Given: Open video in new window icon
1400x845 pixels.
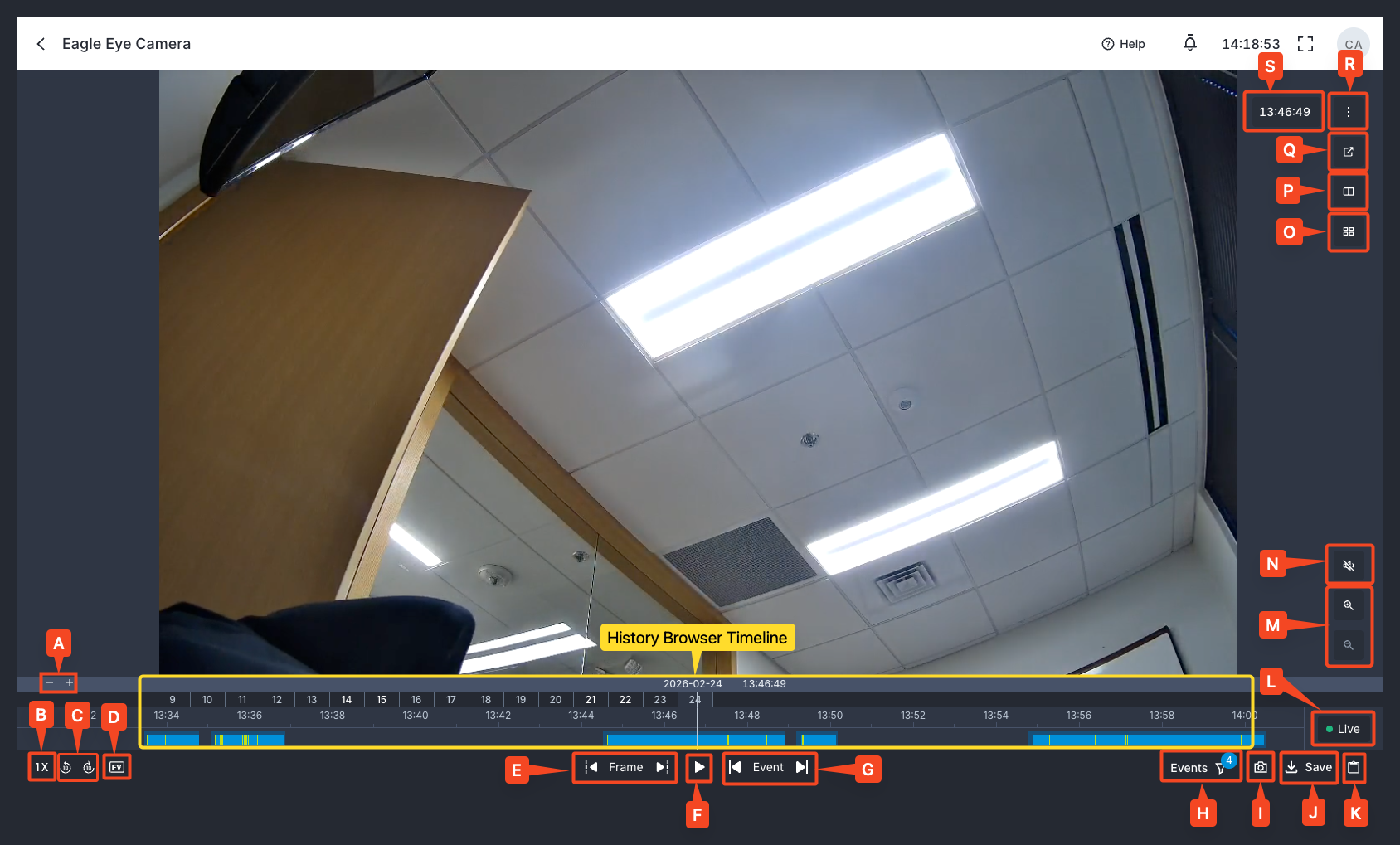Looking at the screenshot, I should [1349, 152].
